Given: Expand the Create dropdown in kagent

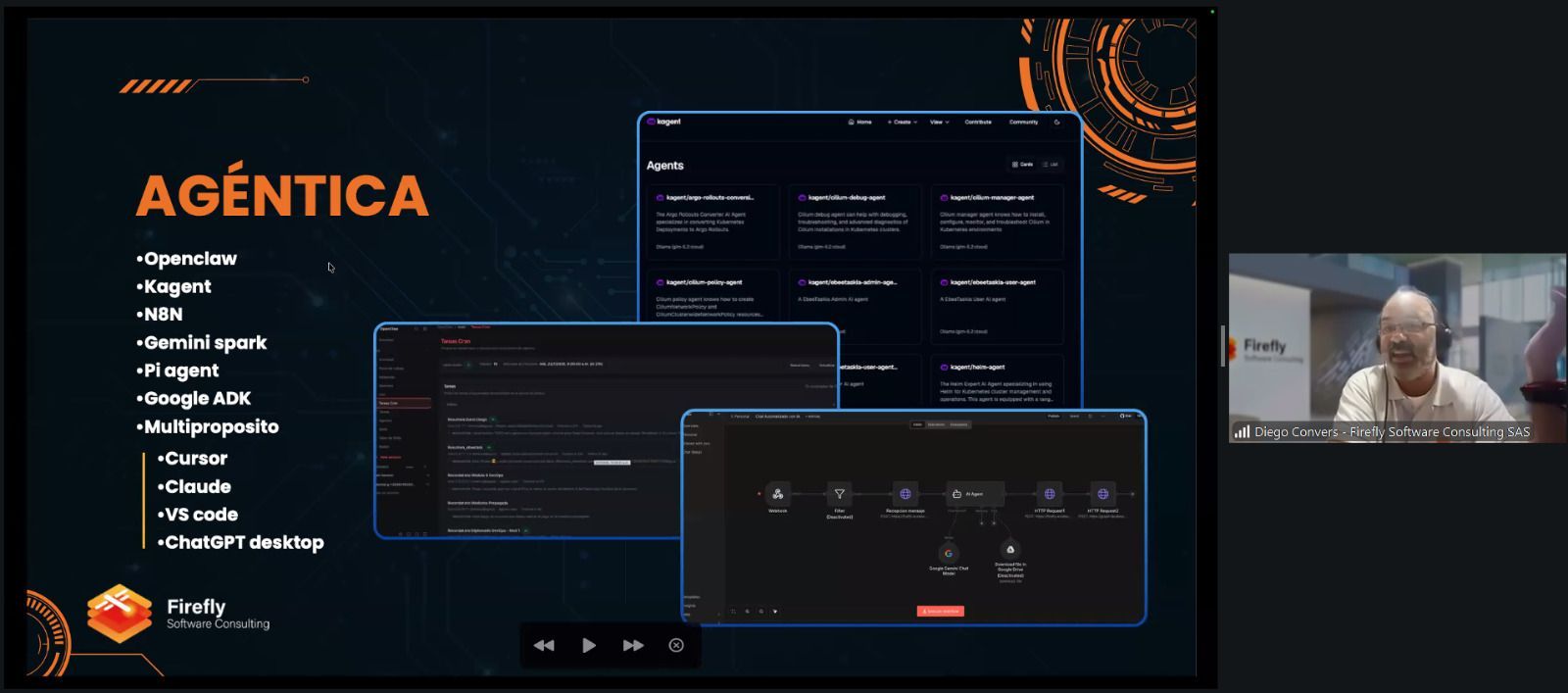Looking at the screenshot, I should tap(903, 123).
